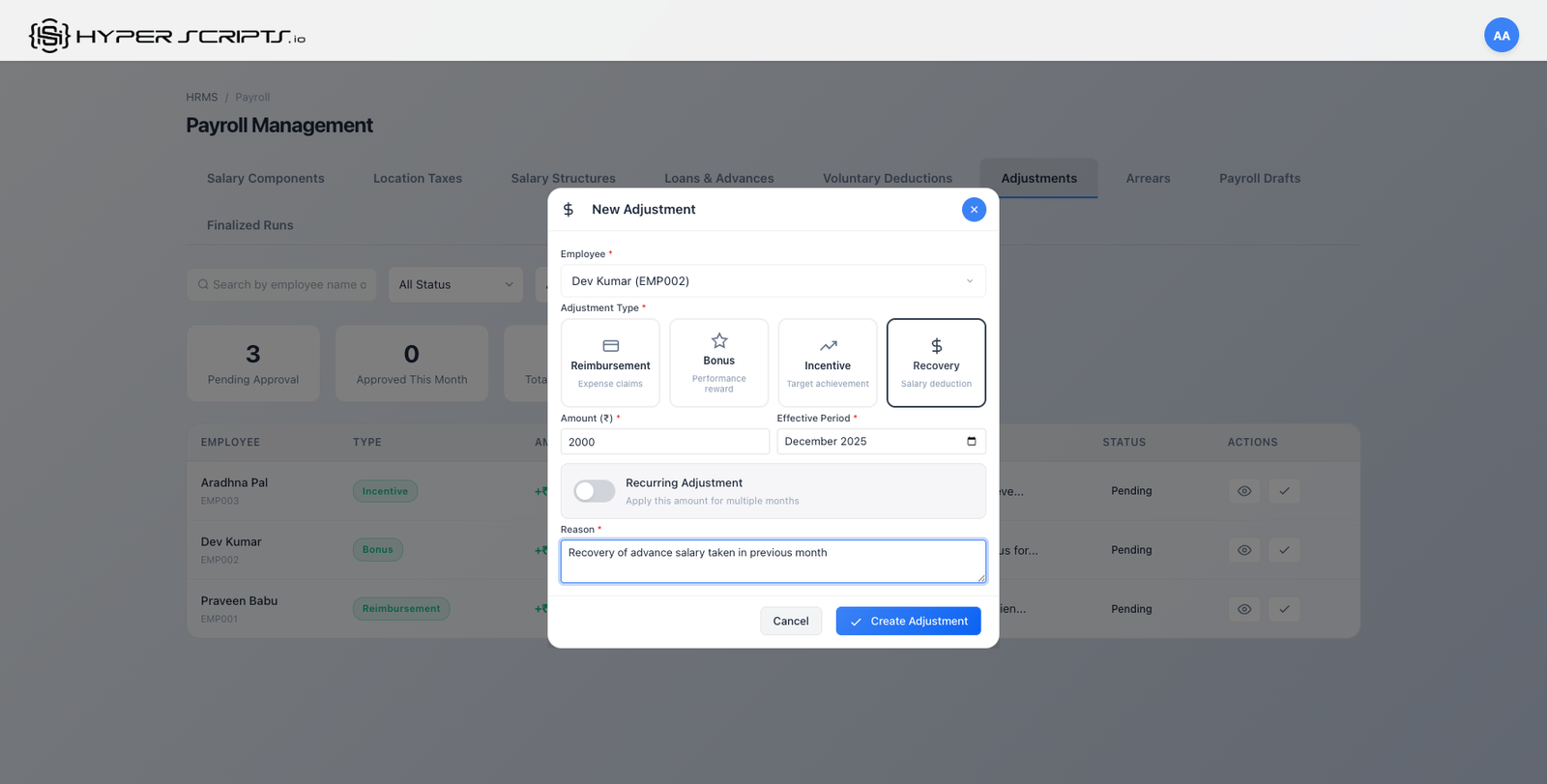
Task: View Aradhna Pal's adjustment with eye icon
Action: pyautogui.click(x=1244, y=491)
